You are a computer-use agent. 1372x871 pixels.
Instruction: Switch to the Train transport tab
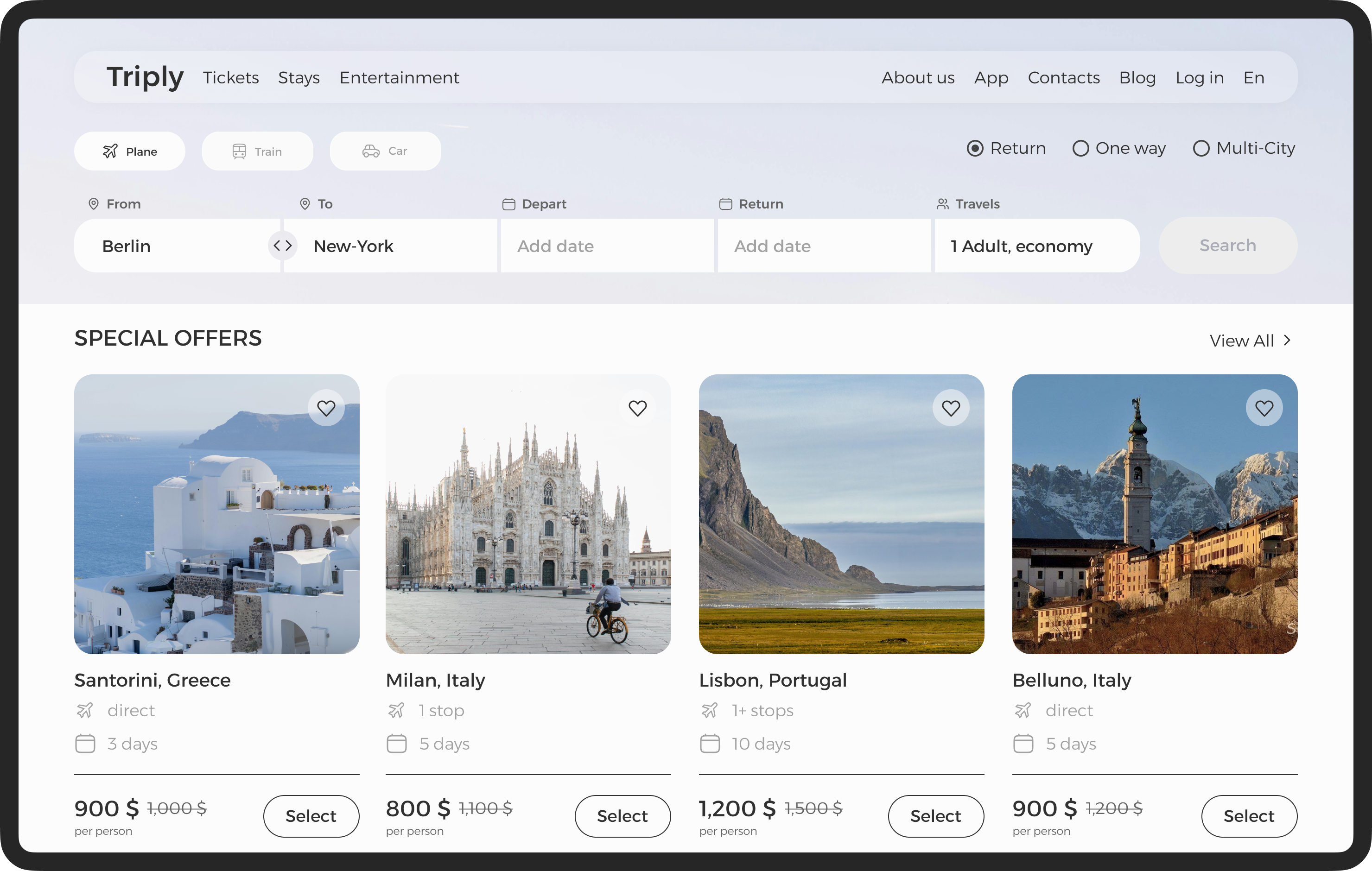coord(257,151)
